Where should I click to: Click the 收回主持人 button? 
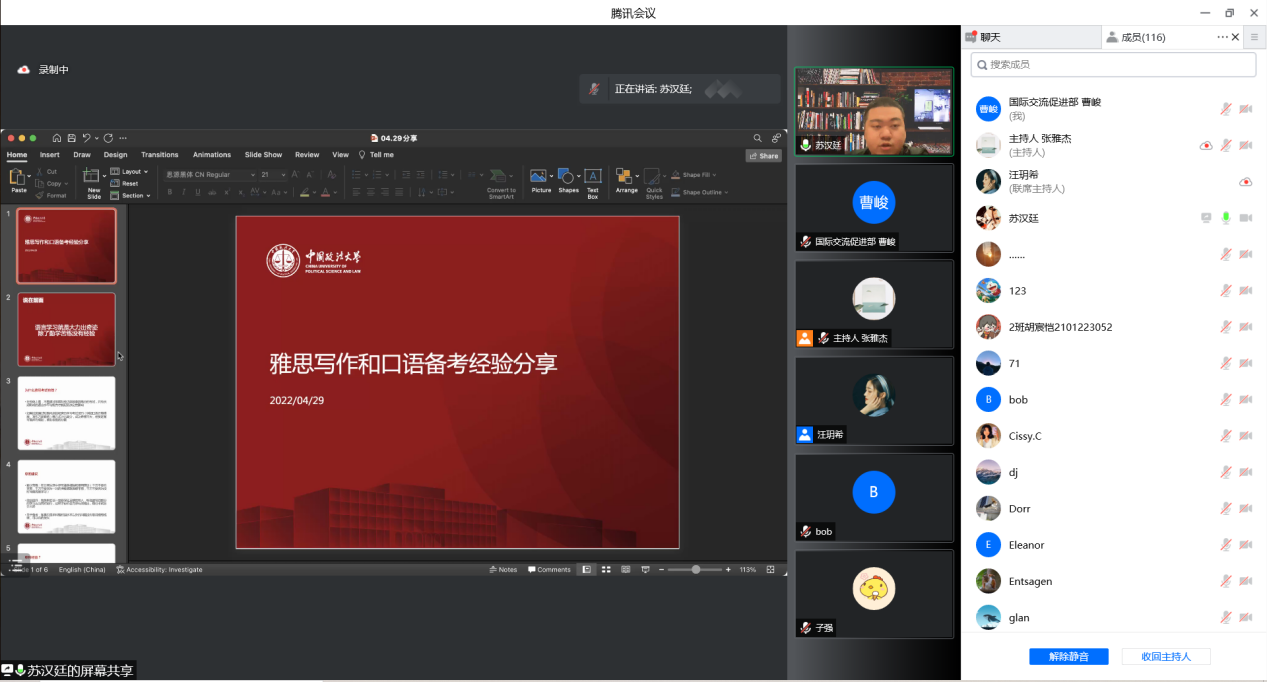1165,657
